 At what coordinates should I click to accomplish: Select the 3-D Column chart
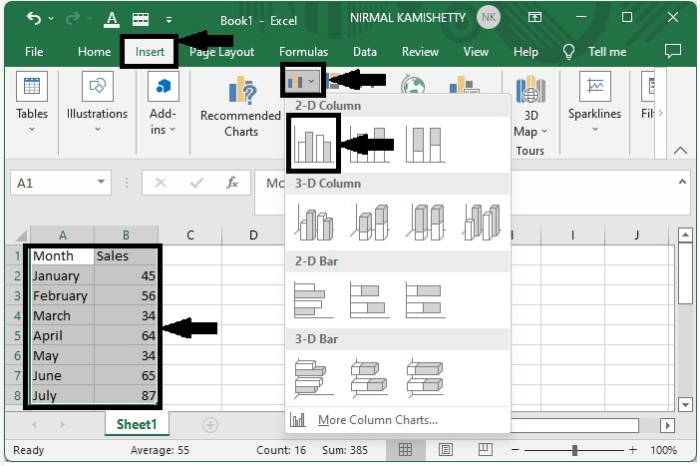481,222
